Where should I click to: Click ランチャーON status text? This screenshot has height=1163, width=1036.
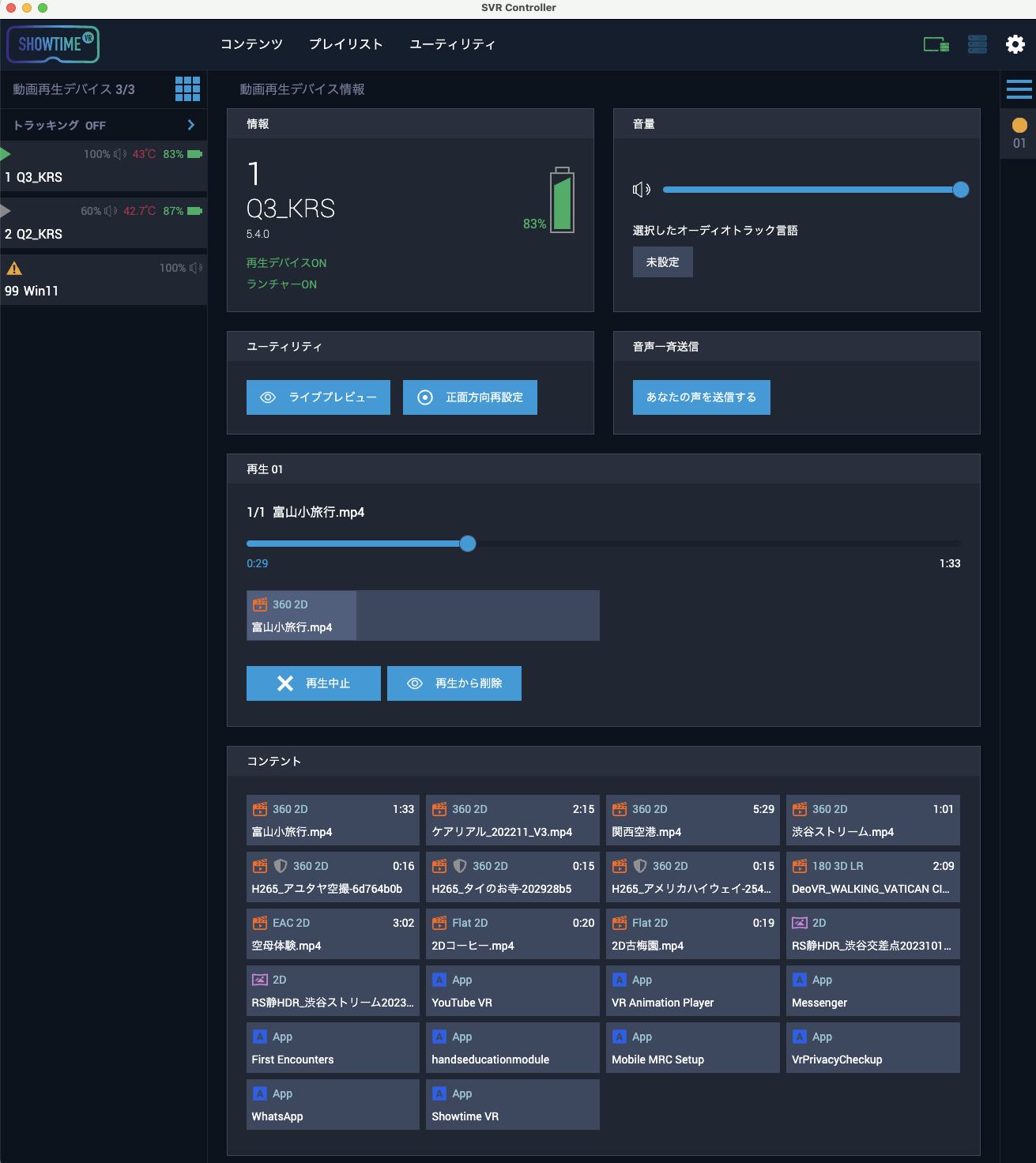[281, 284]
